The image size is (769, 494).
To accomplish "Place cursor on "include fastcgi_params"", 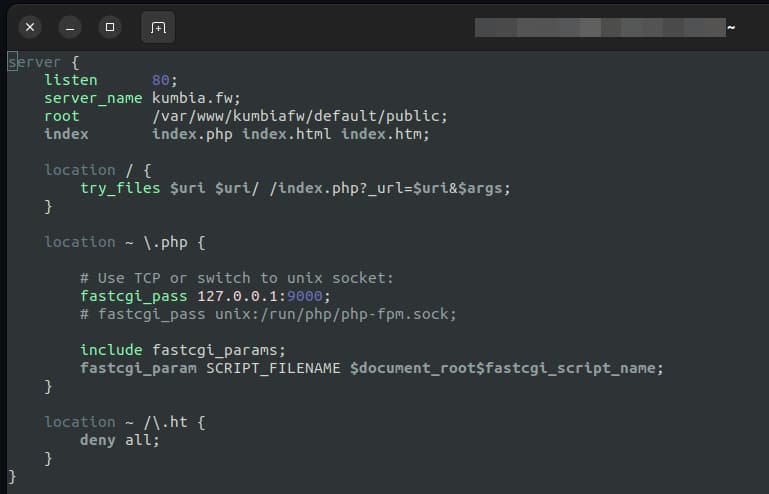I will click(x=183, y=350).
